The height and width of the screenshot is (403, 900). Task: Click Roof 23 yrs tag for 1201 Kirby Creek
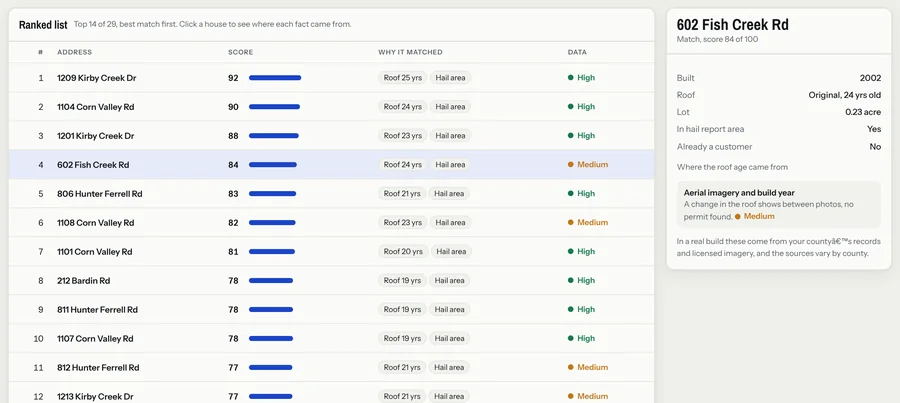pos(402,136)
